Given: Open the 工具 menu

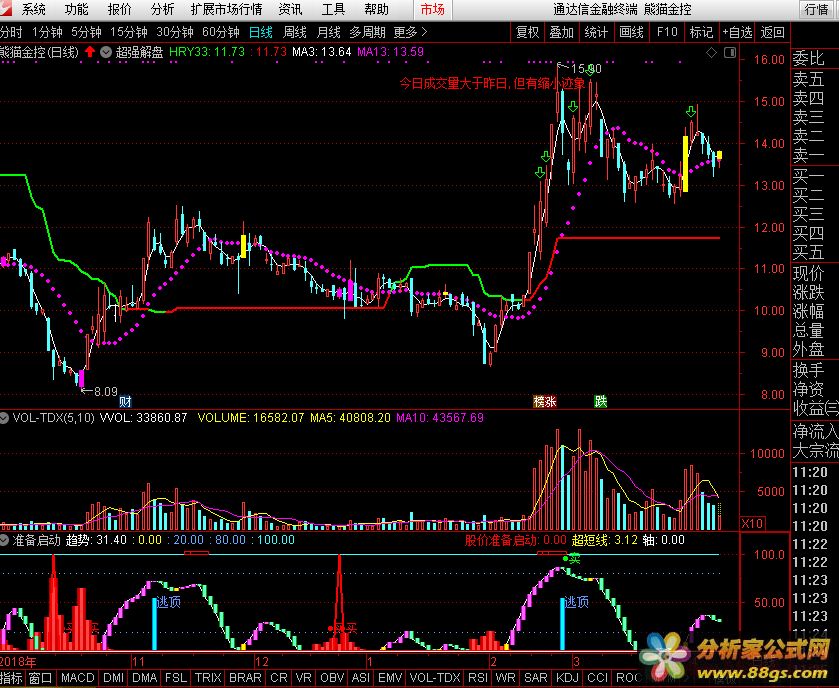Looking at the screenshot, I should [333, 9].
